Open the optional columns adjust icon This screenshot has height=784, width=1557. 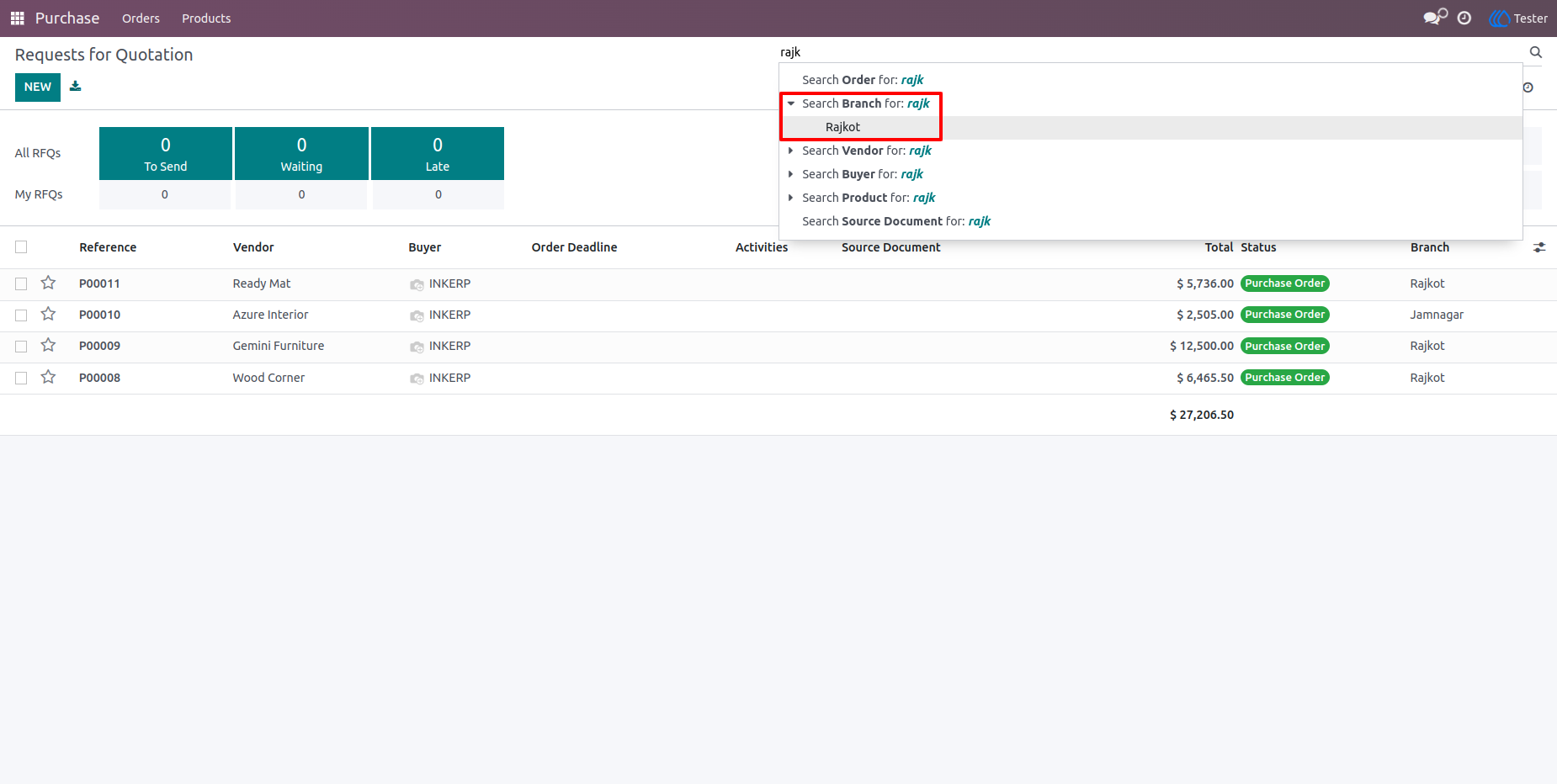pyautogui.click(x=1539, y=247)
